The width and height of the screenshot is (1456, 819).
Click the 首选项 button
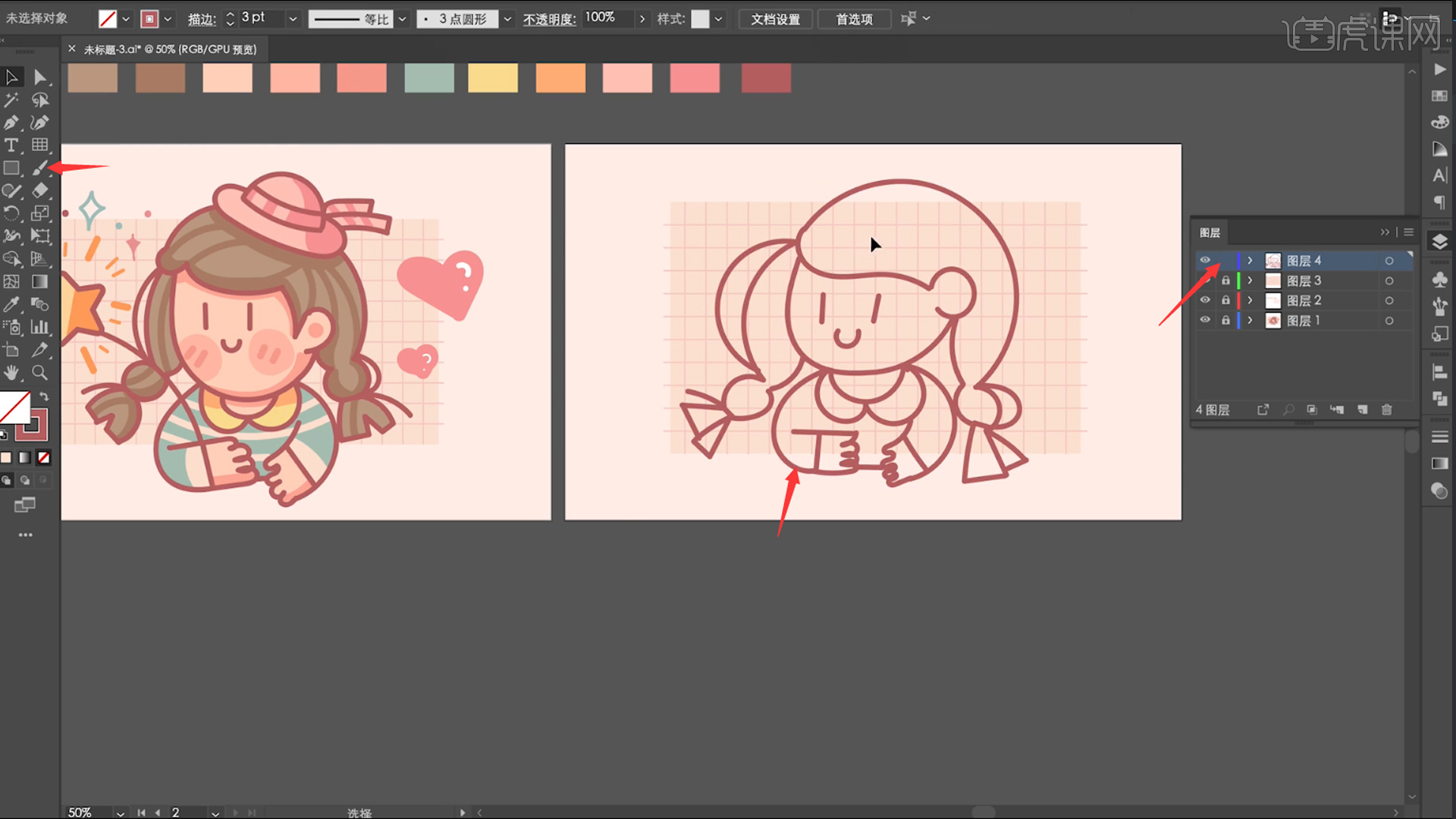pyautogui.click(x=854, y=19)
